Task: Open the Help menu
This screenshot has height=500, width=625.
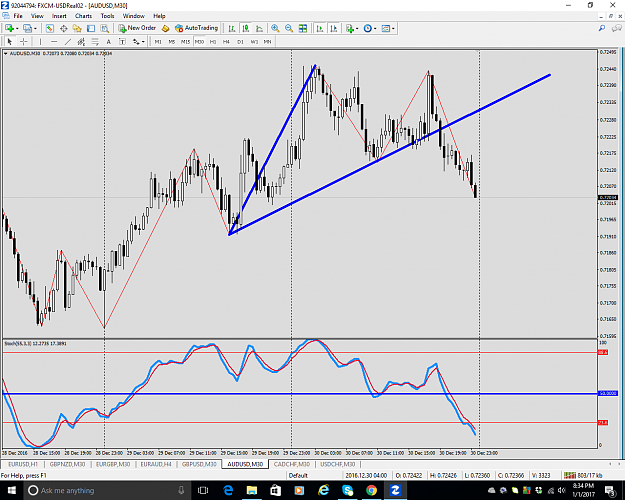Action: (159, 16)
